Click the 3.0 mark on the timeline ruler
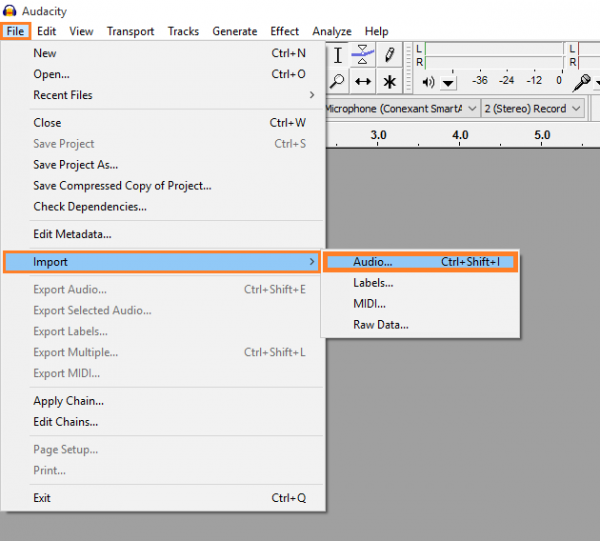 pos(378,135)
